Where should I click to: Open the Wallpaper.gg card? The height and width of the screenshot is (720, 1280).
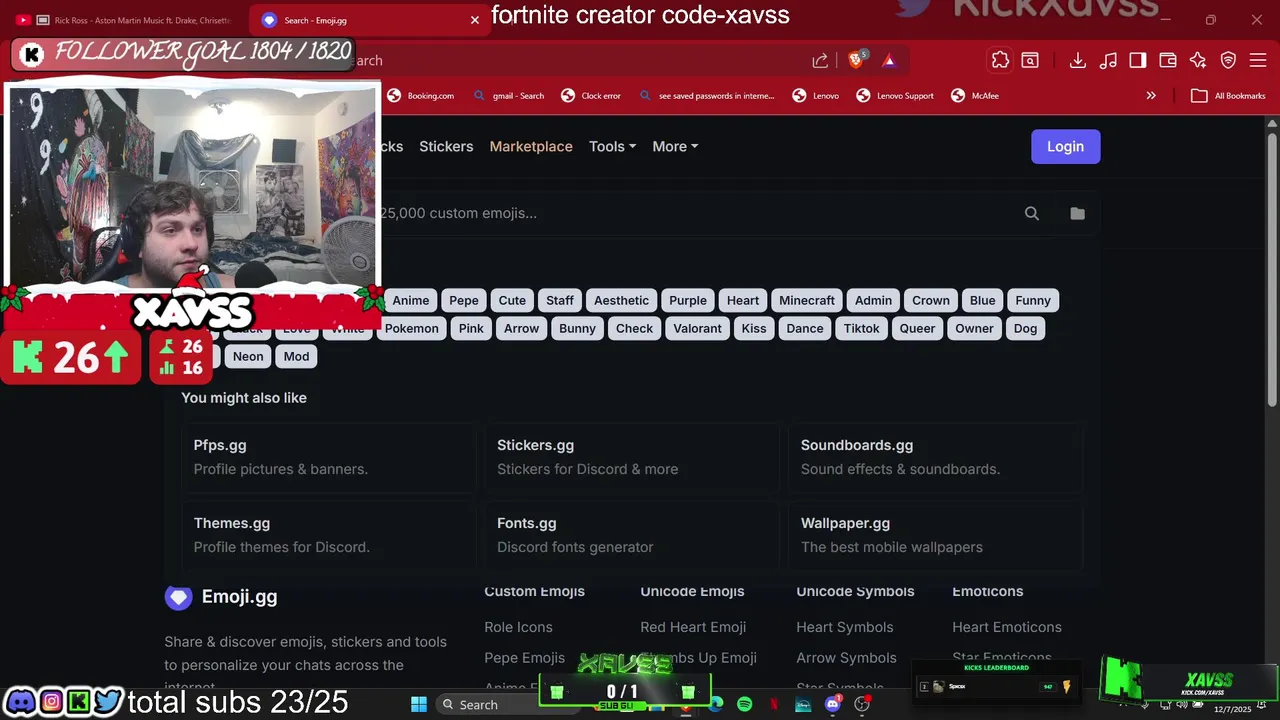tap(936, 535)
